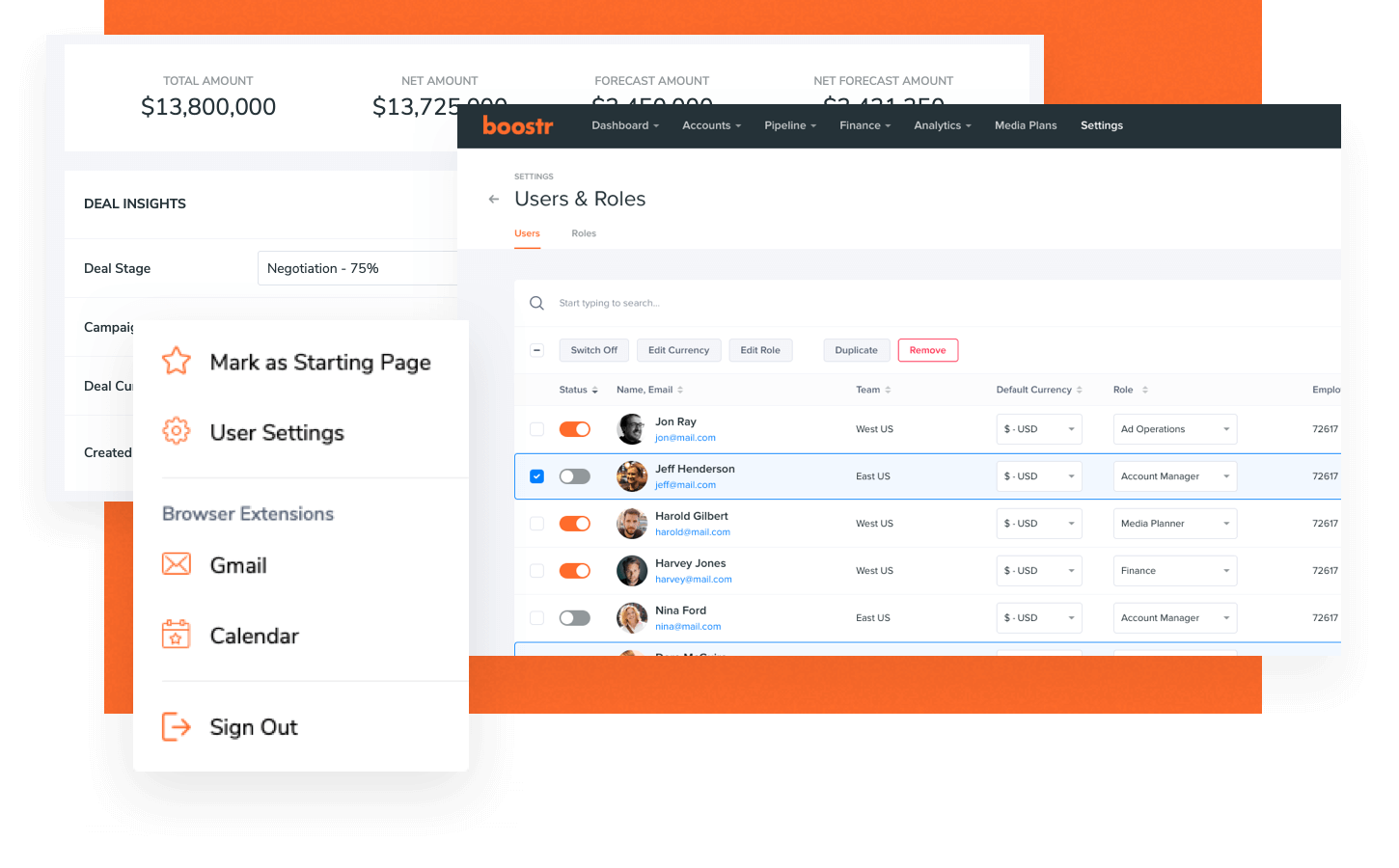Click the star icon beside Mark as Starting Page
The height and width of the screenshot is (868, 1399).
pos(177,361)
